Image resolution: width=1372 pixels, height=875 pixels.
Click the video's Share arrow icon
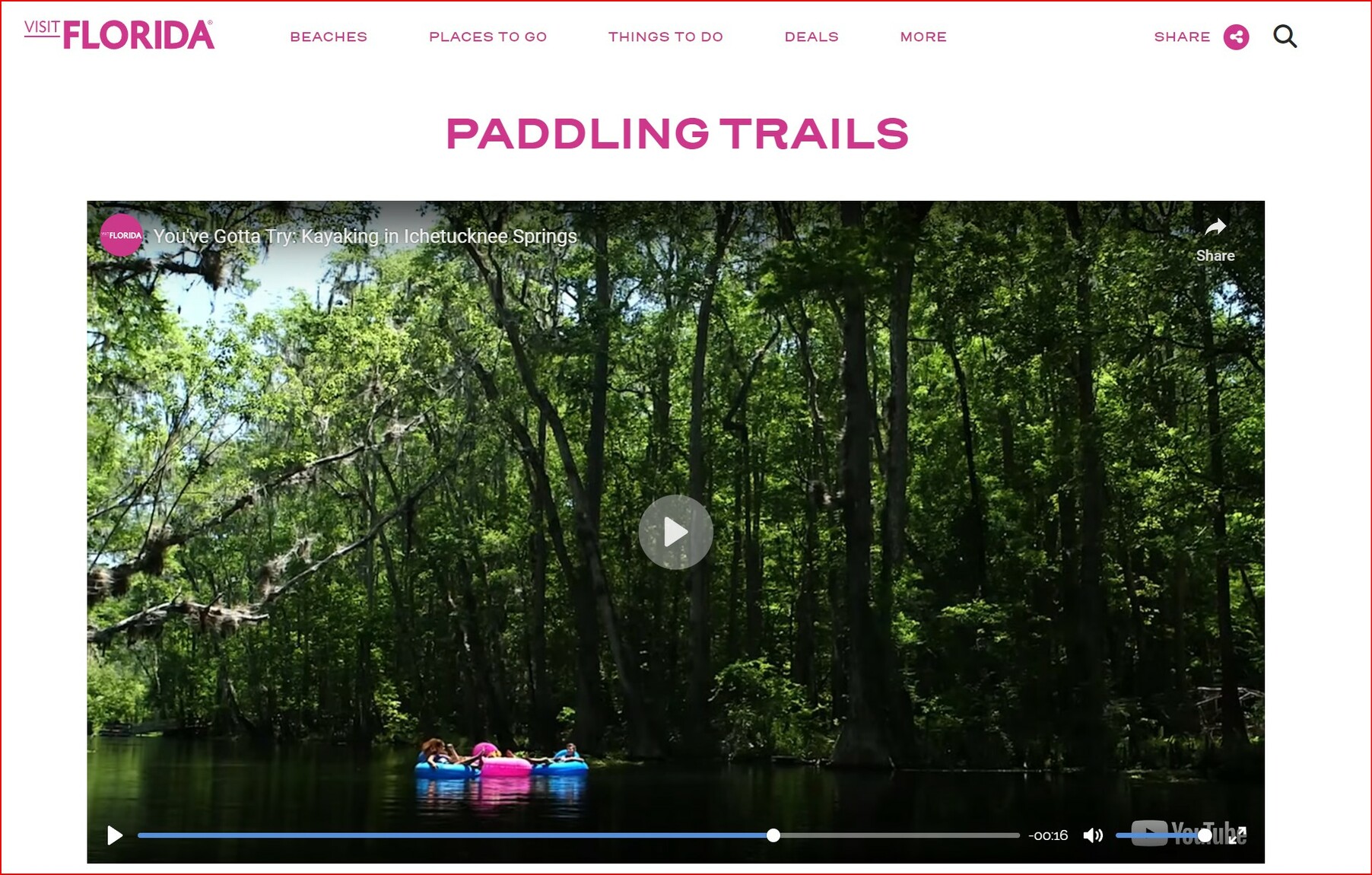1215,227
